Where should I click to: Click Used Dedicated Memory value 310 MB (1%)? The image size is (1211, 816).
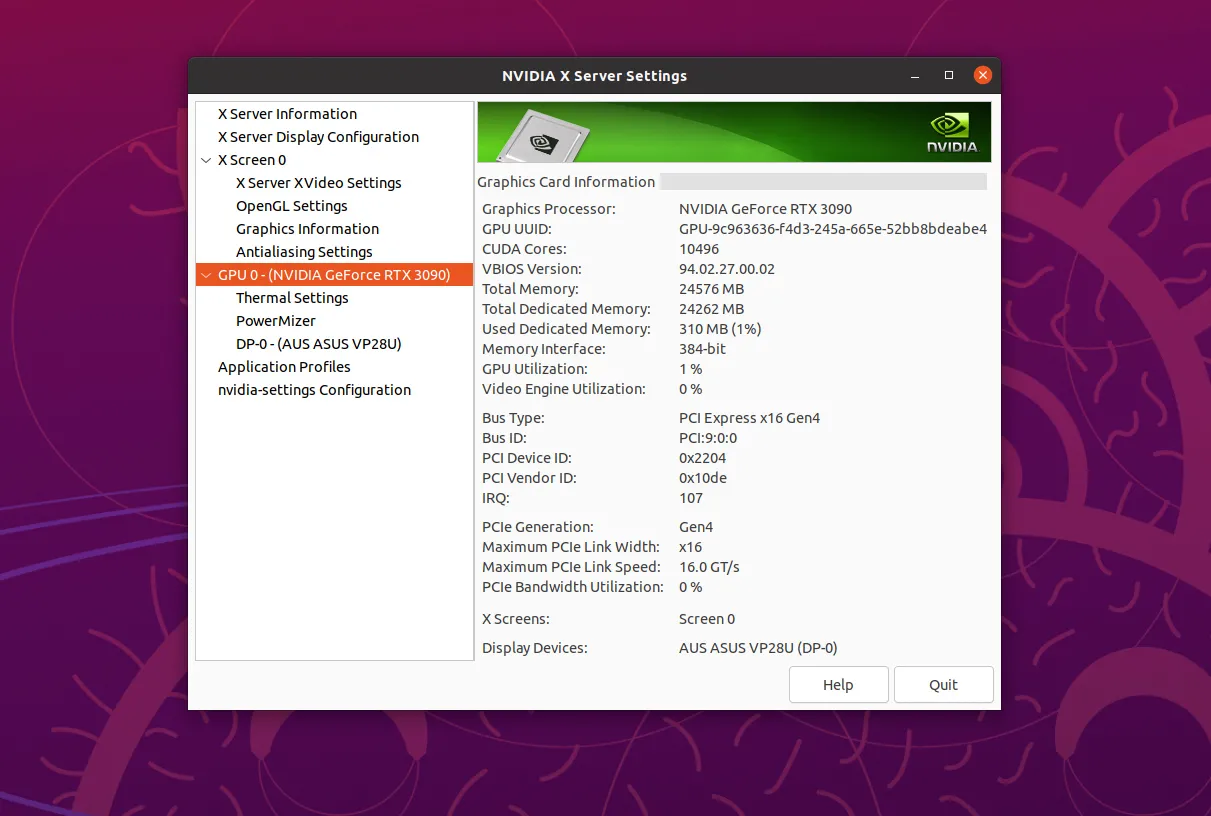(x=719, y=329)
